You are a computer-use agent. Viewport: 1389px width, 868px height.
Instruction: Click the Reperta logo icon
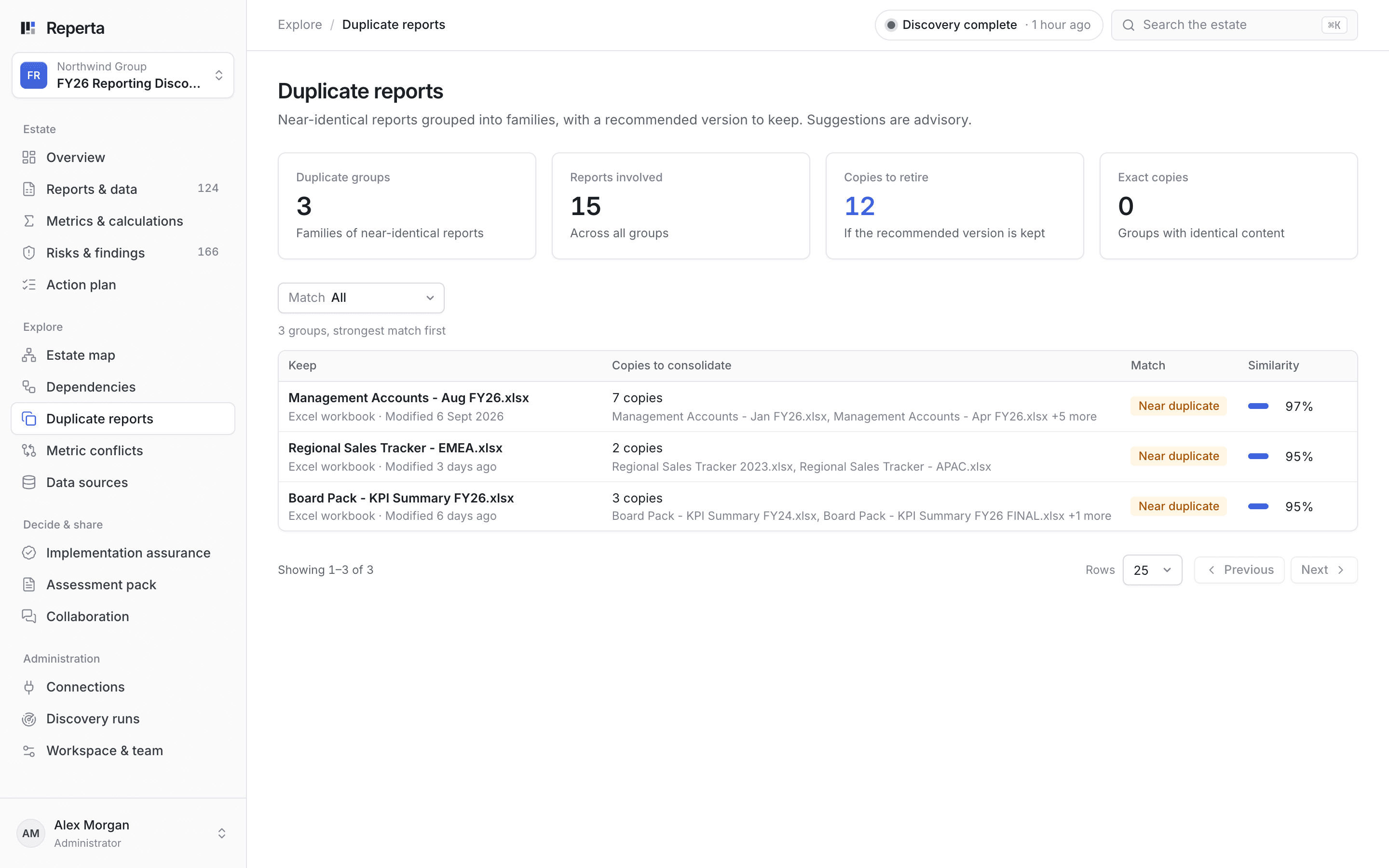click(28, 27)
